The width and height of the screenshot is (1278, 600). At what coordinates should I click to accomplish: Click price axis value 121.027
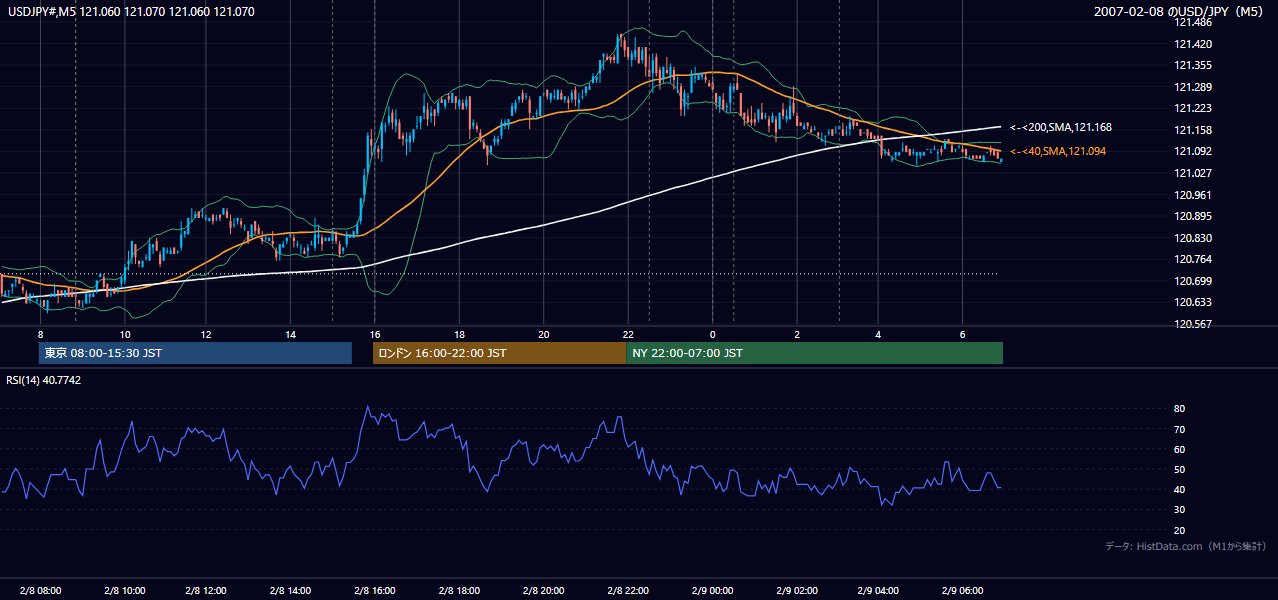click(x=1191, y=173)
